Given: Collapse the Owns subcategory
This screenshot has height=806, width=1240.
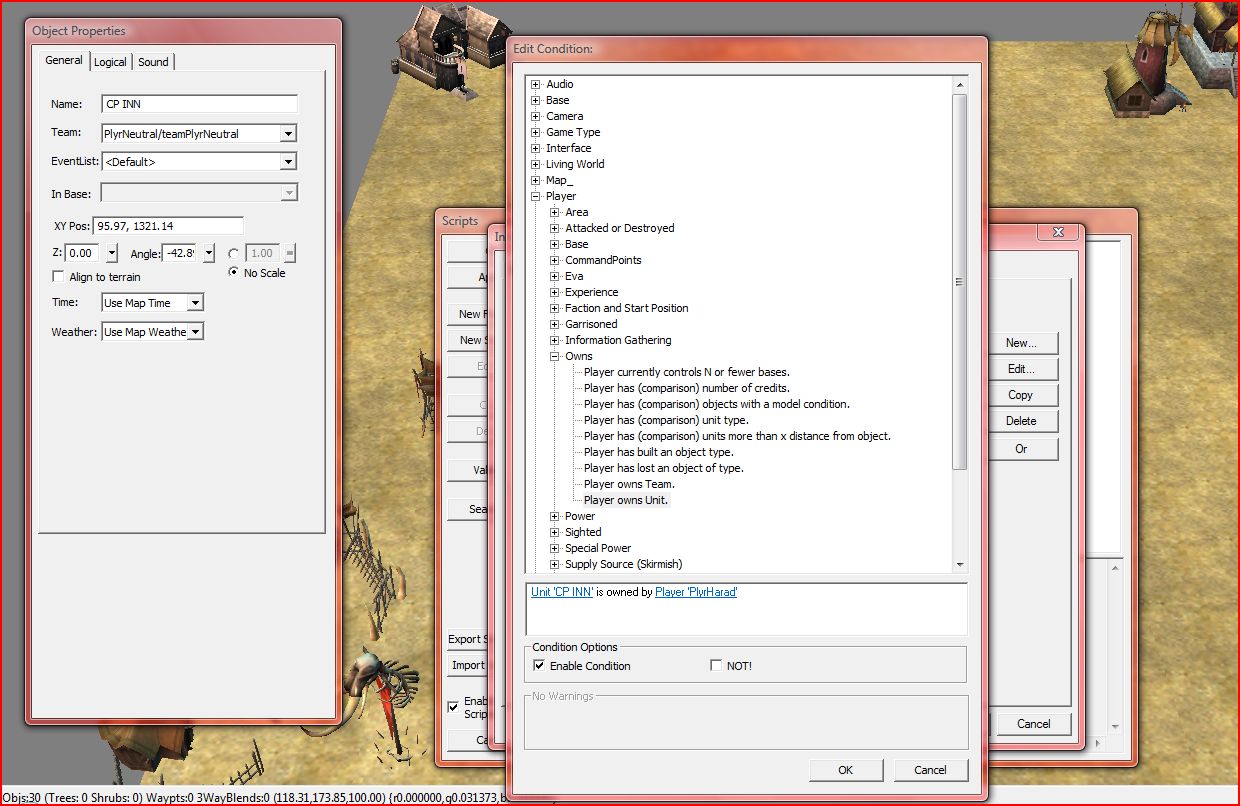Looking at the screenshot, I should pos(555,357).
